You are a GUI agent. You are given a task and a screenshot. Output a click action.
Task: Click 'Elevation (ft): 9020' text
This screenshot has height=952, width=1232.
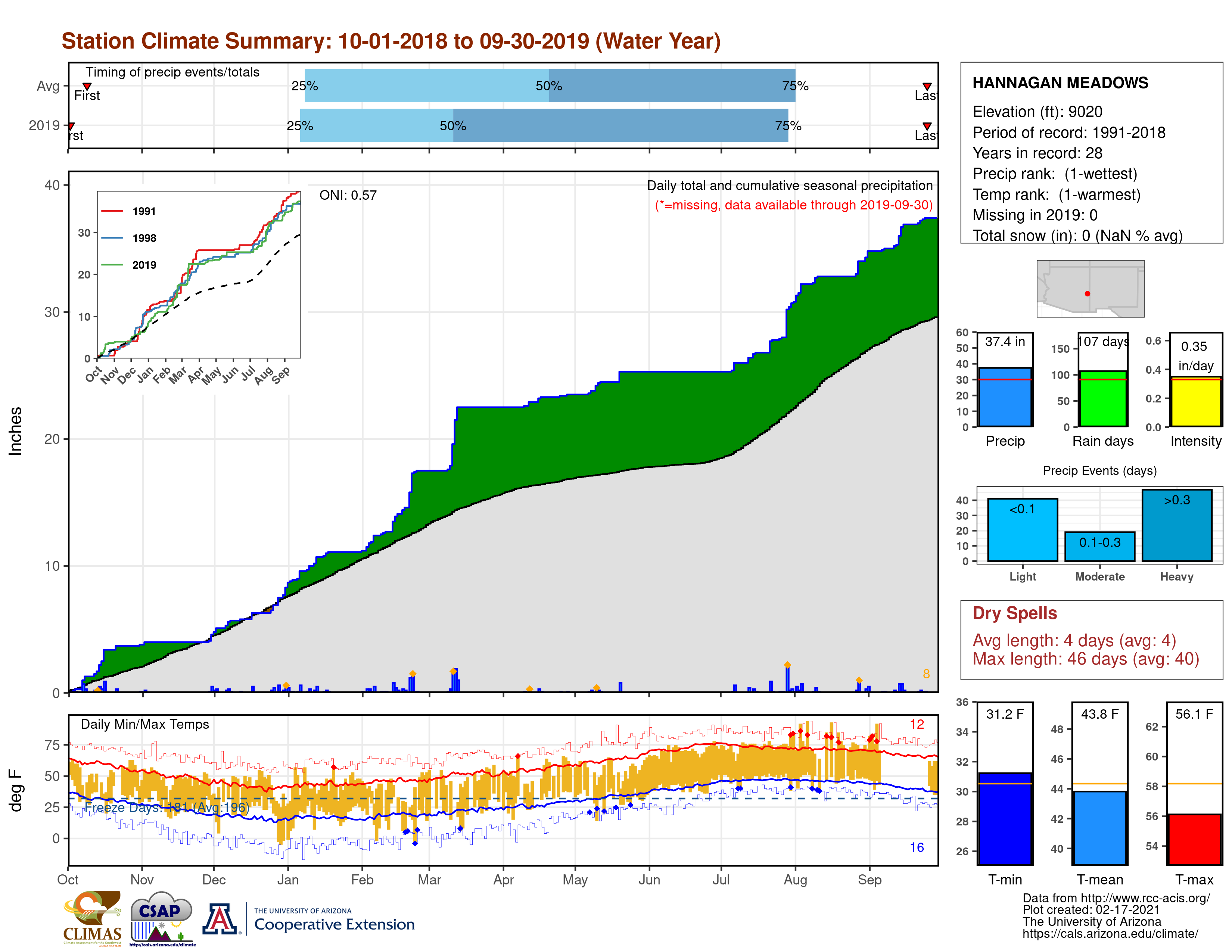[x=1037, y=112]
